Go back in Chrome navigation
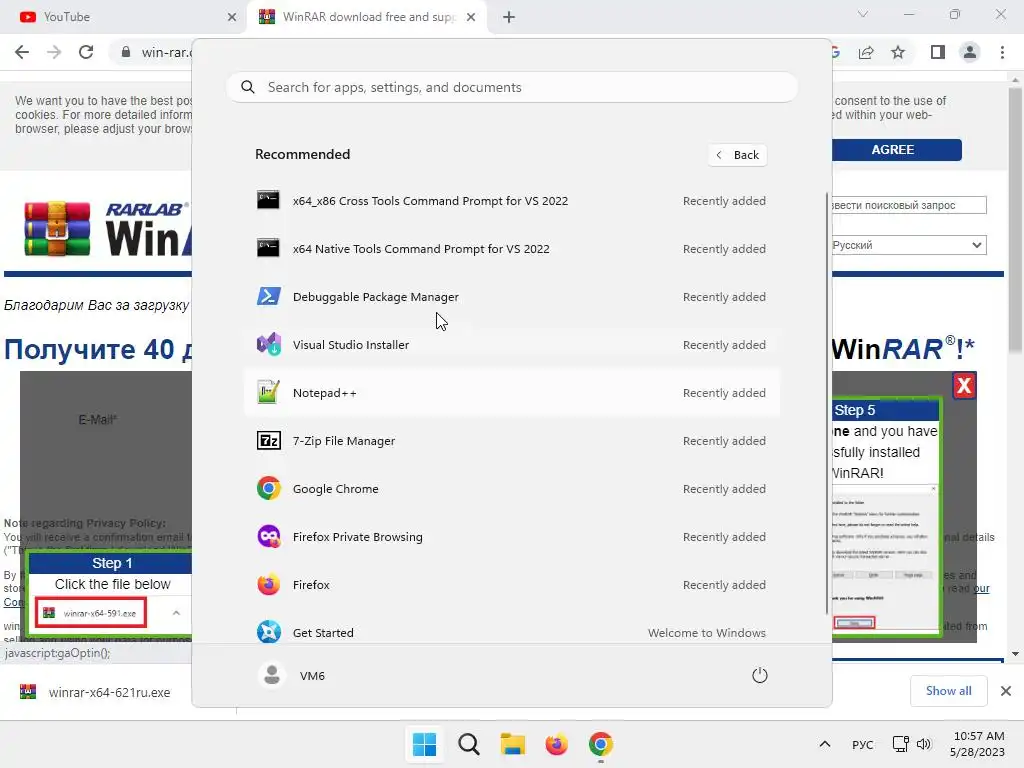Viewport: 1024px width, 768px height. coord(22,52)
